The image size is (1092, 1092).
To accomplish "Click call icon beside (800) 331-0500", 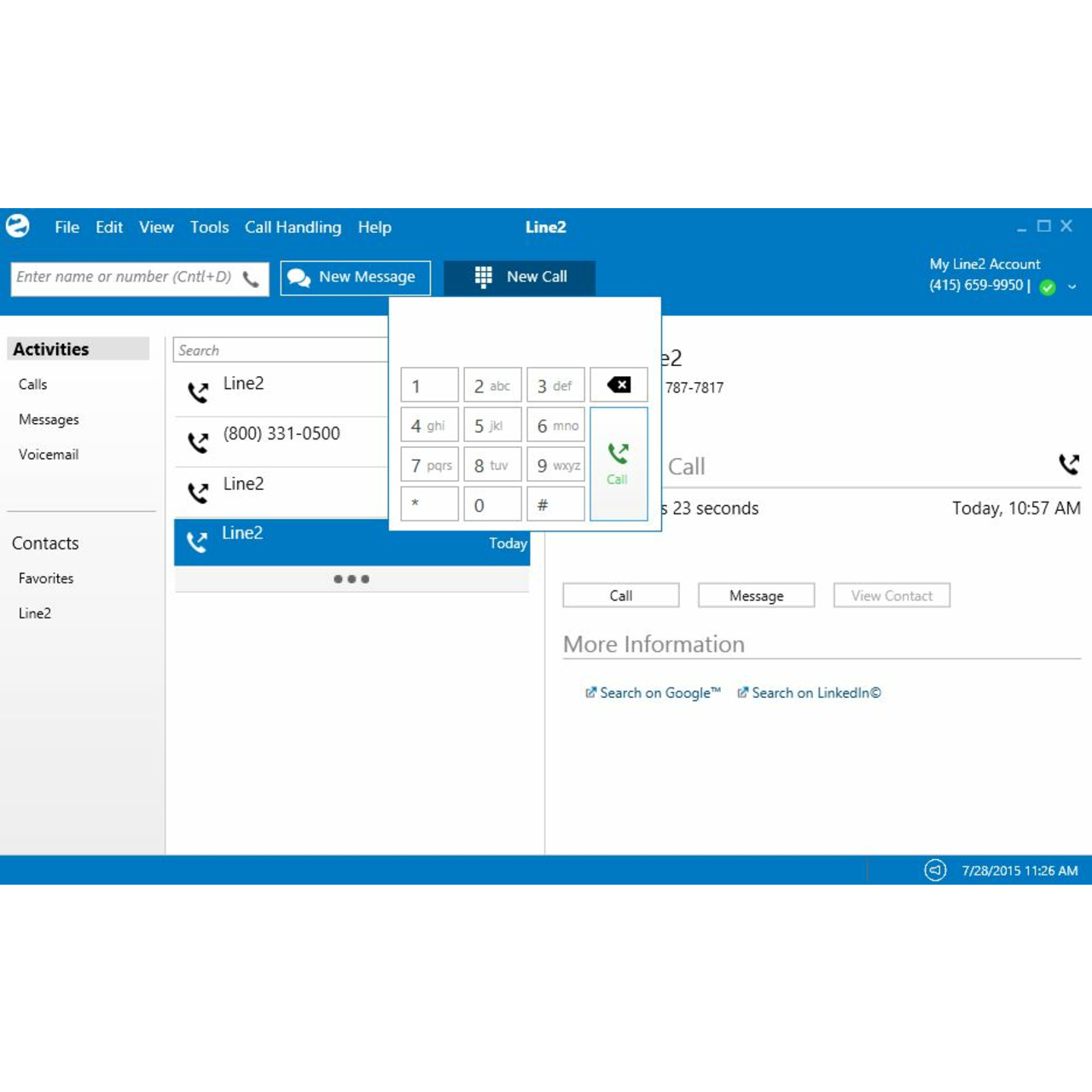I will coord(198,442).
